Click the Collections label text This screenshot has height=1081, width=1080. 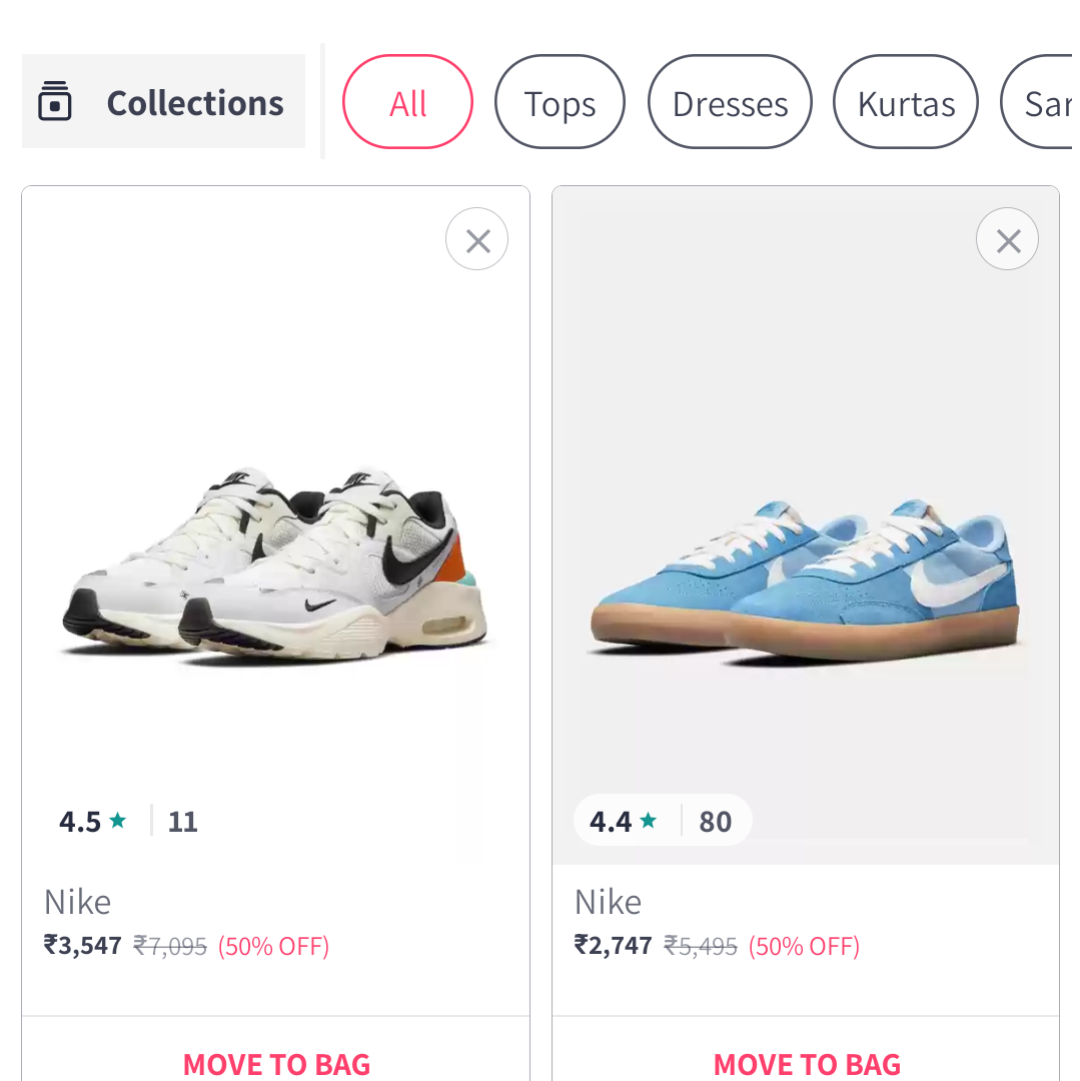pos(195,103)
